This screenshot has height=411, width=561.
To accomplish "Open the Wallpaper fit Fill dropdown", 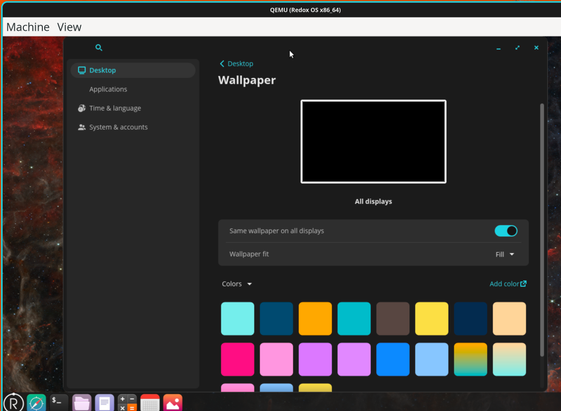I will pyautogui.click(x=504, y=254).
